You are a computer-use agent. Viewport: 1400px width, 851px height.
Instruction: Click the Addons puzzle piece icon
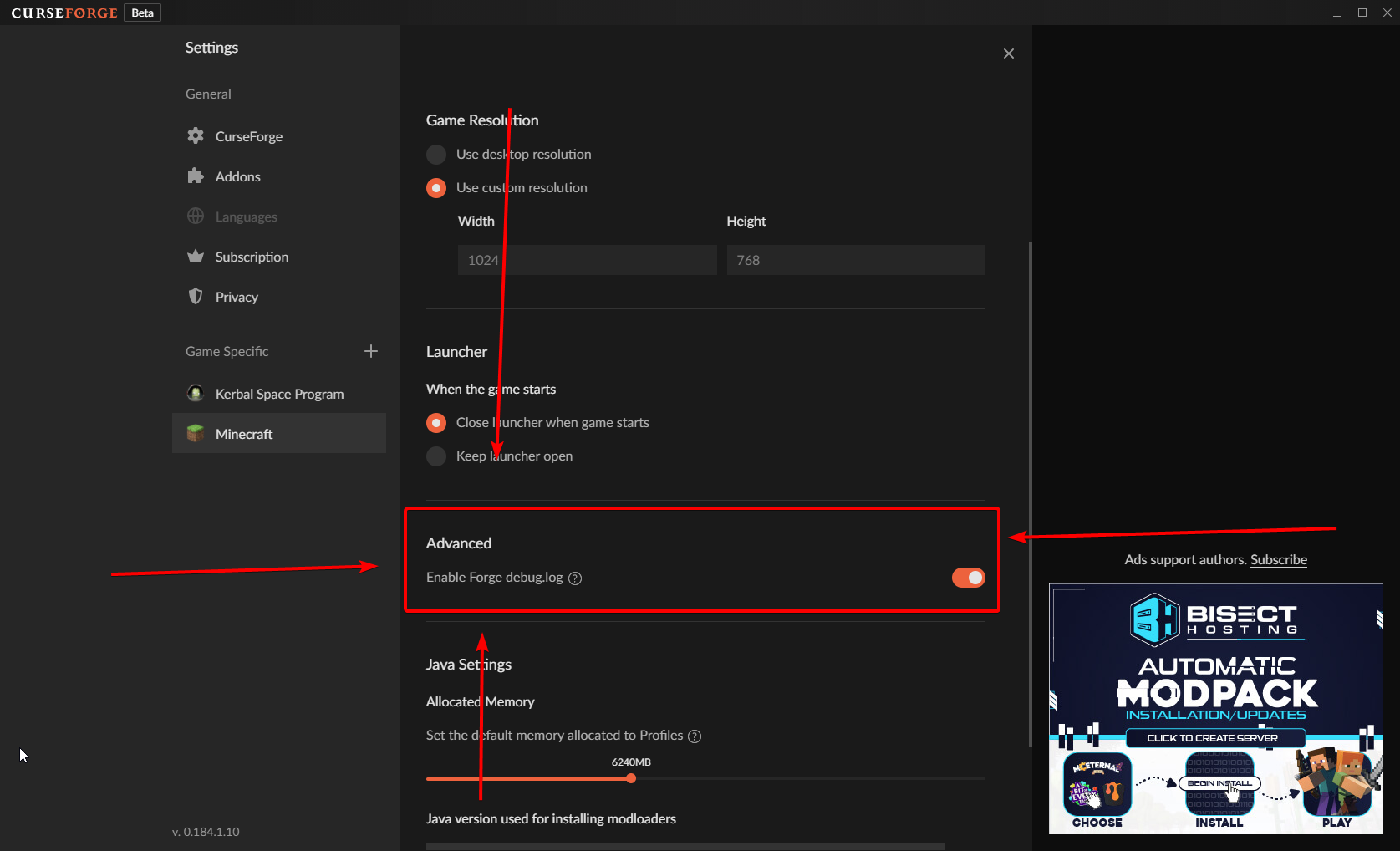click(196, 176)
